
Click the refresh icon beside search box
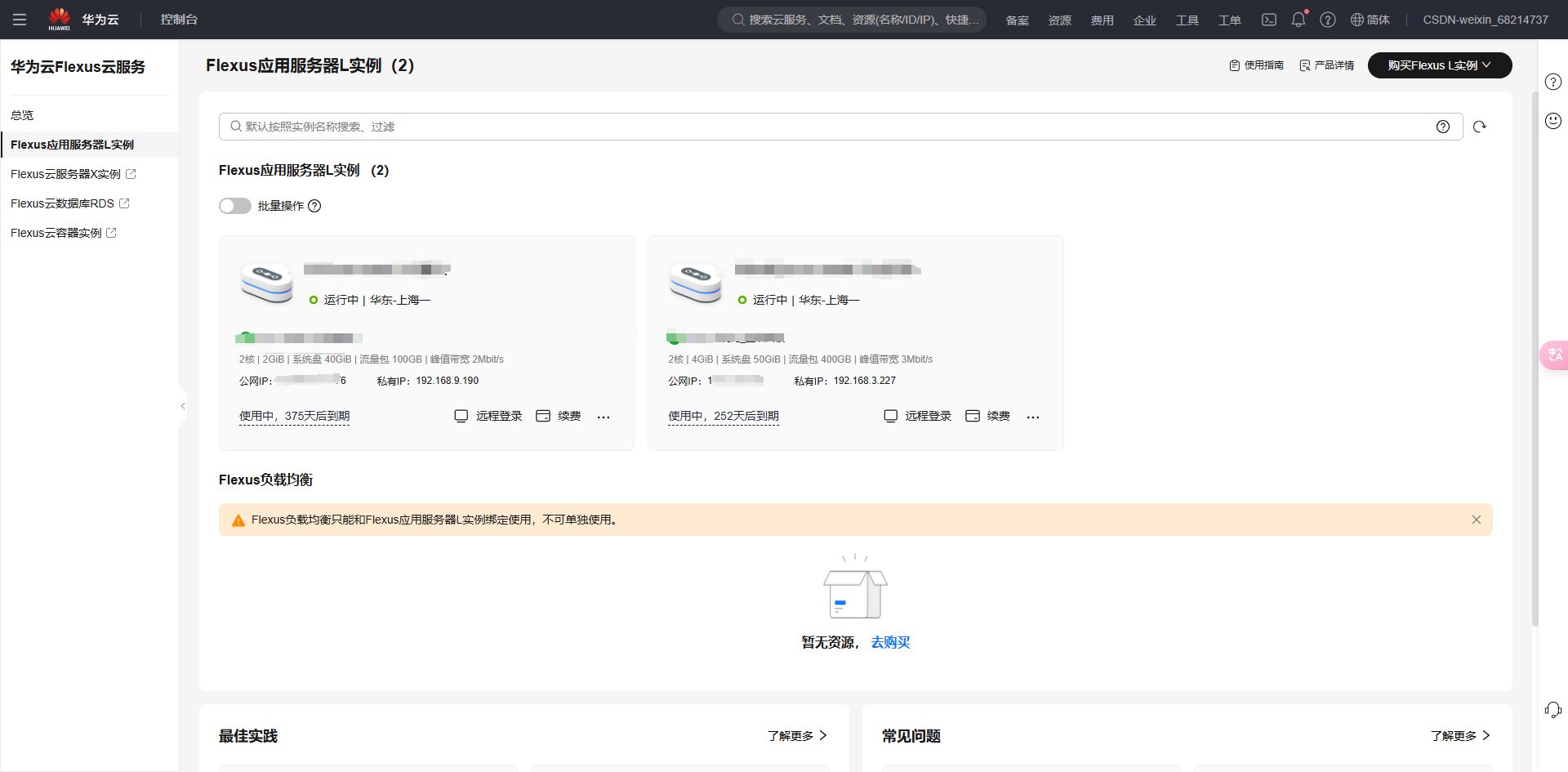click(1479, 127)
